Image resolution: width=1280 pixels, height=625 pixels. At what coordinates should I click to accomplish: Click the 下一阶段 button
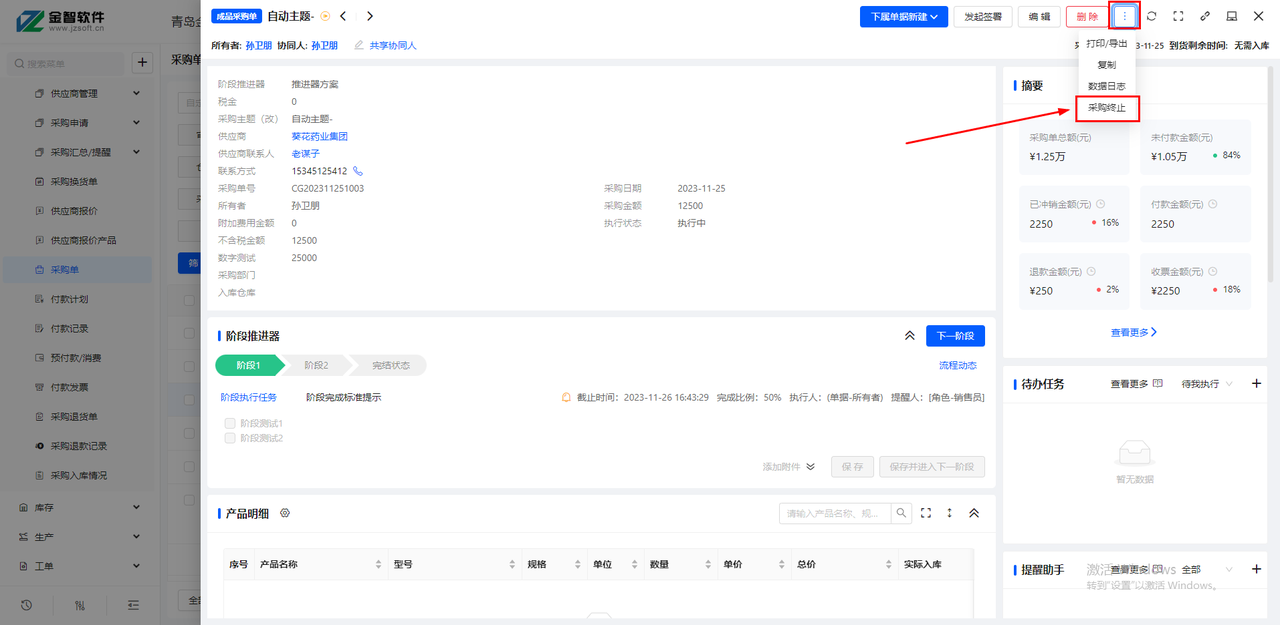pyautogui.click(x=955, y=336)
